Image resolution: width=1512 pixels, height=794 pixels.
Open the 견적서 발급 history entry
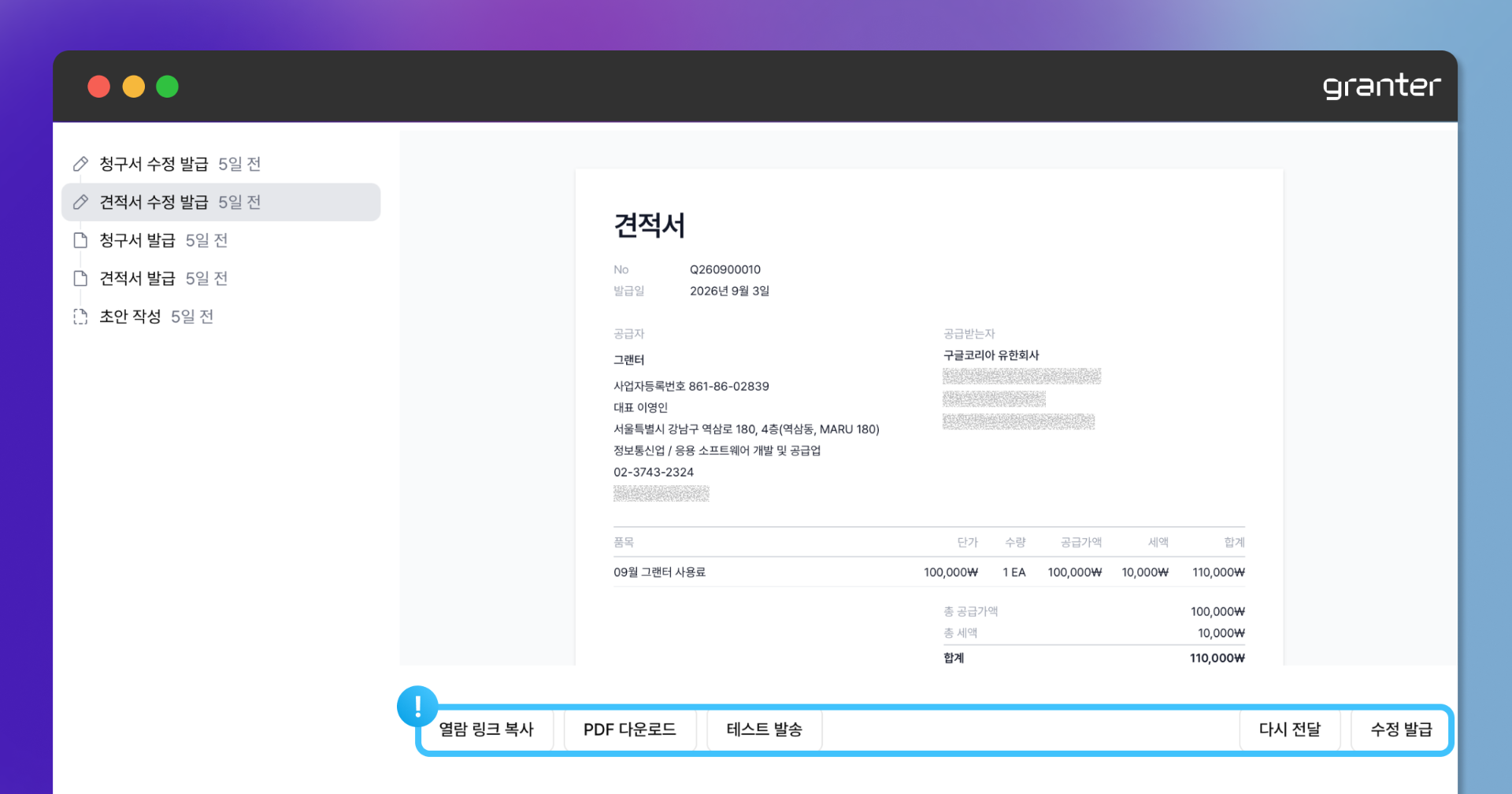click(220, 278)
